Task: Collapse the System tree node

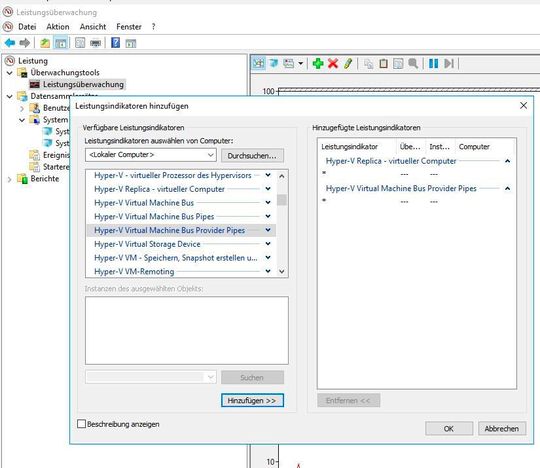Action: 22,120
